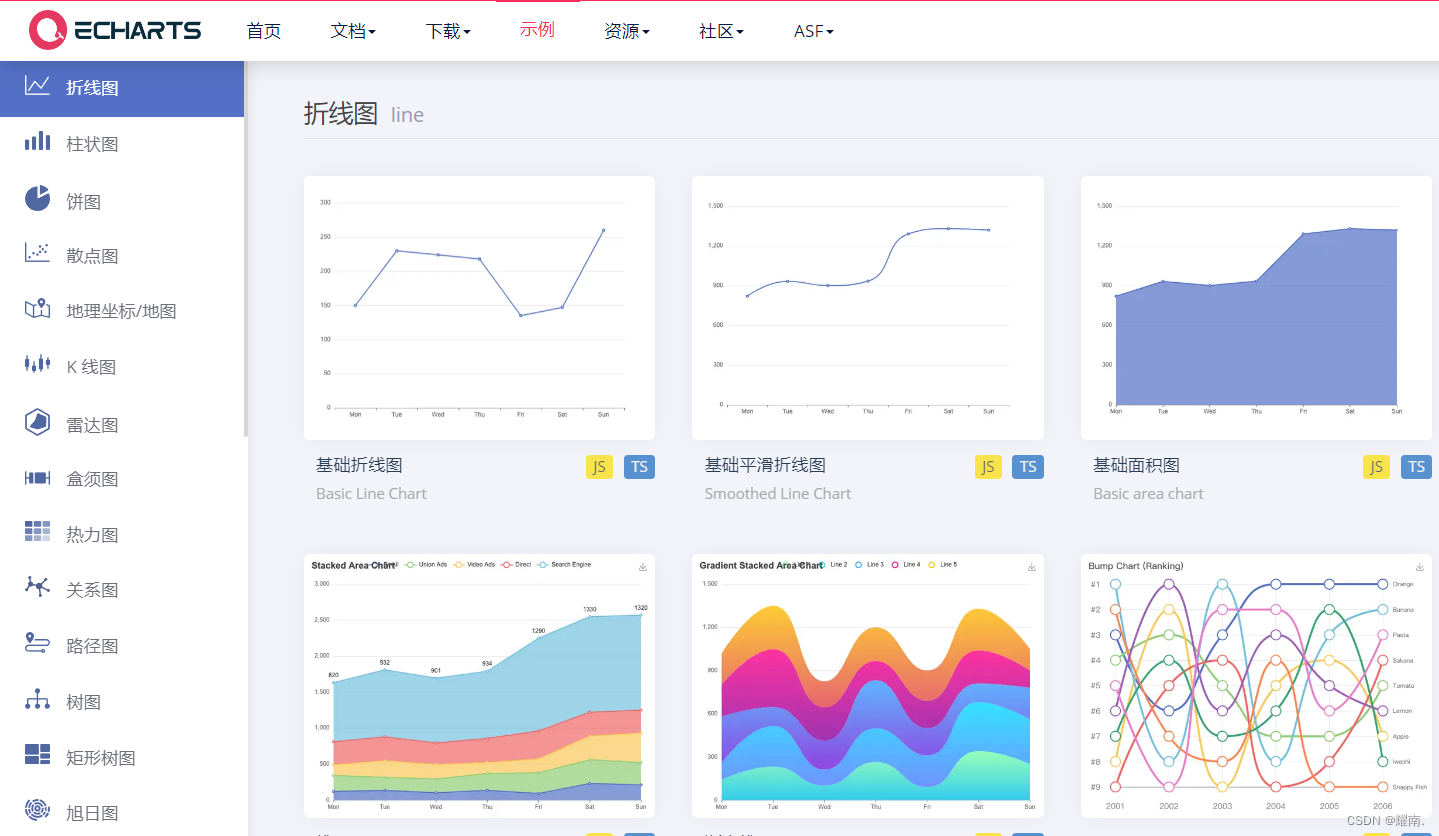Download the Bump Chart ranking image
The width and height of the screenshot is (1439, 836).
coord(1419,566)
